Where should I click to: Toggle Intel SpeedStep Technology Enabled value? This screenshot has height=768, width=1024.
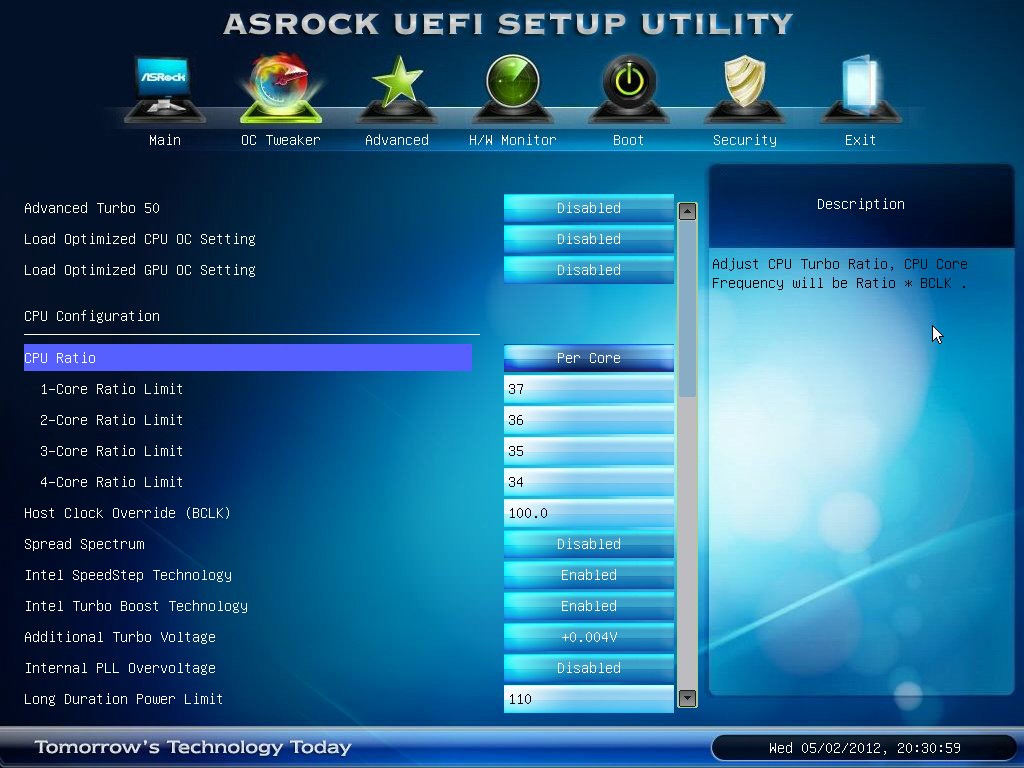point(588,575)
